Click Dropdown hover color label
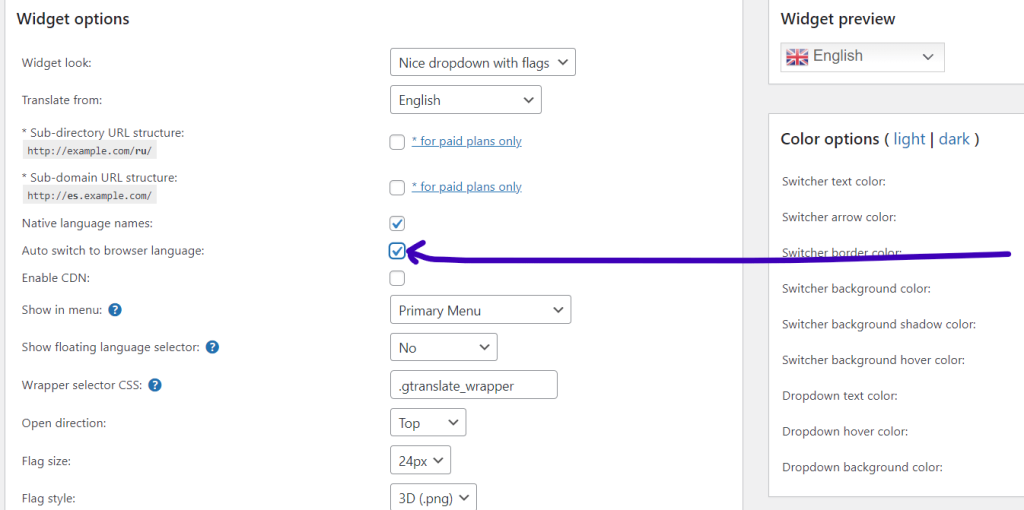 [845, 432]
